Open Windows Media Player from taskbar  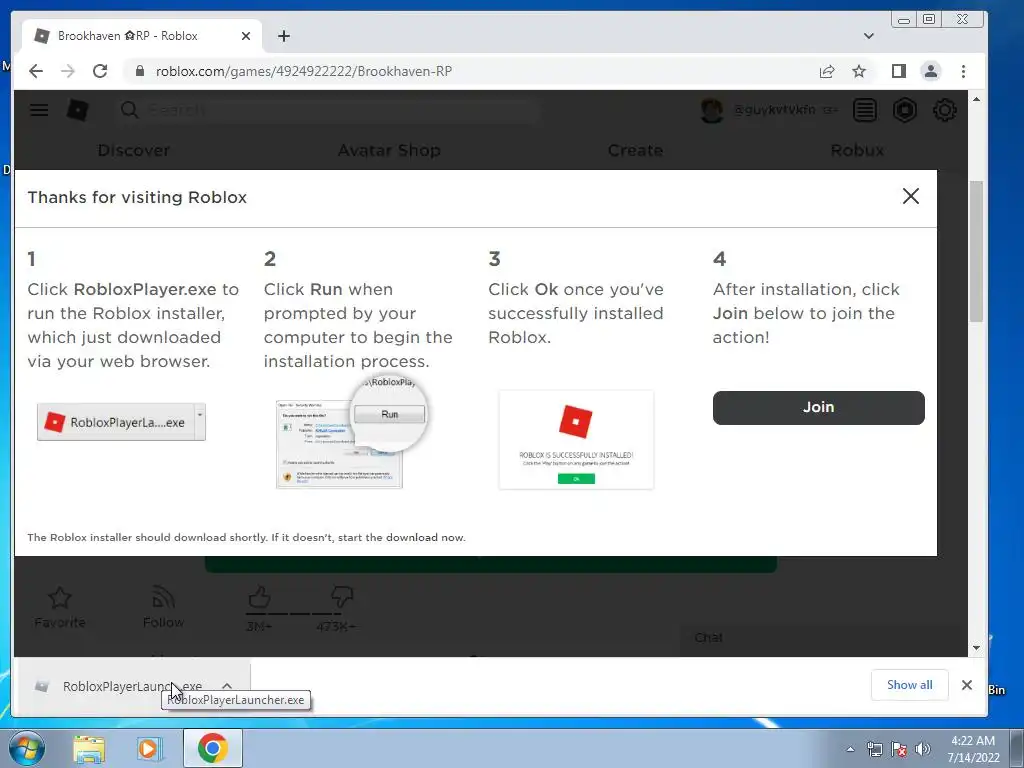pos(148,748)
